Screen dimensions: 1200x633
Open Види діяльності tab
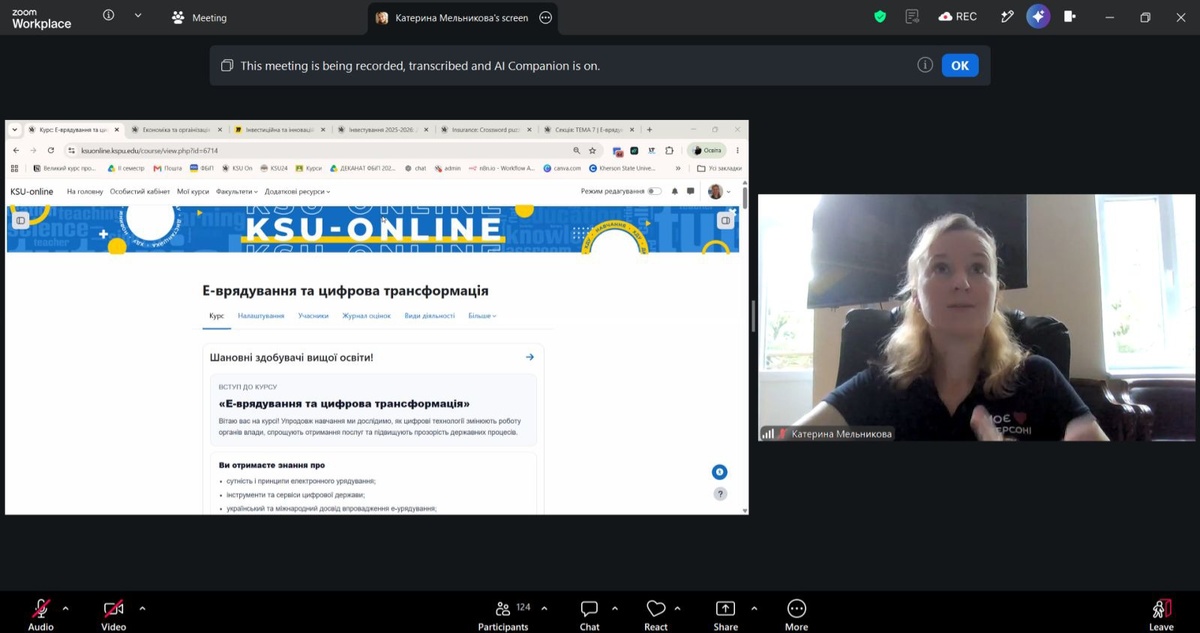pos(429,316)
